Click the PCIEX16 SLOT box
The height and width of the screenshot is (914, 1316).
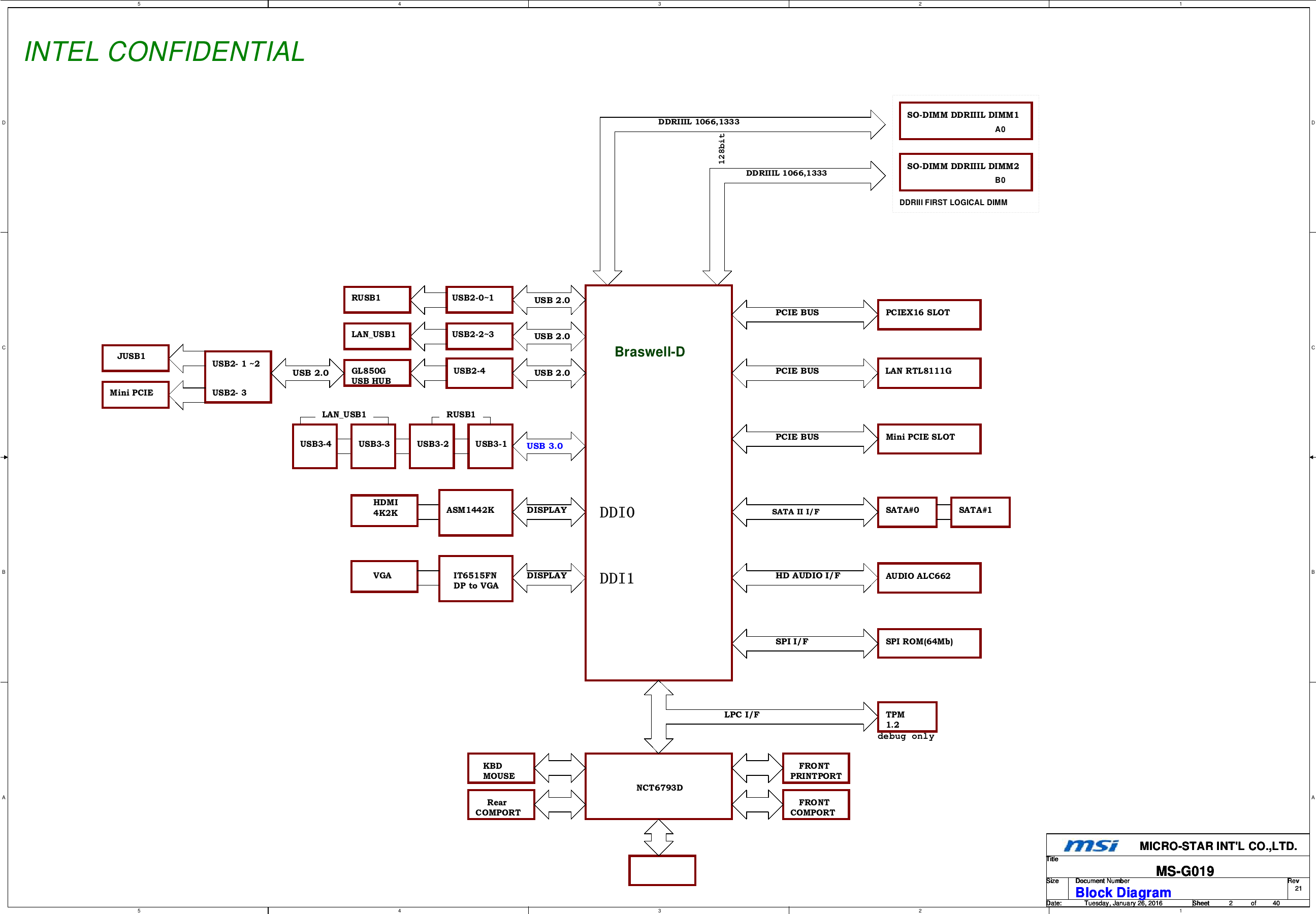928,314
